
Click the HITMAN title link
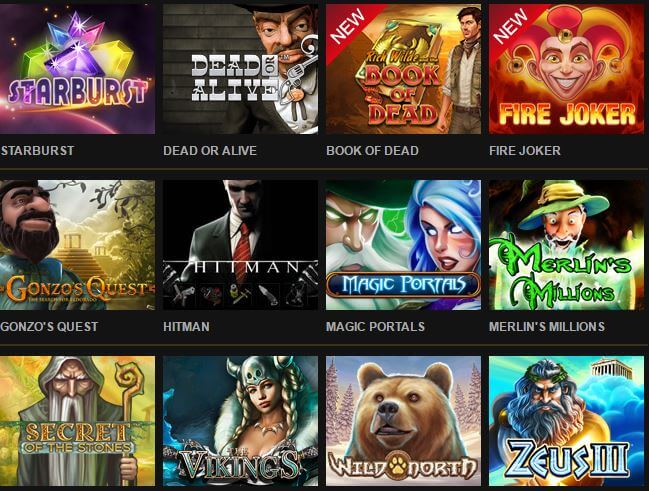pyautogui.click(x=186, y=327)
